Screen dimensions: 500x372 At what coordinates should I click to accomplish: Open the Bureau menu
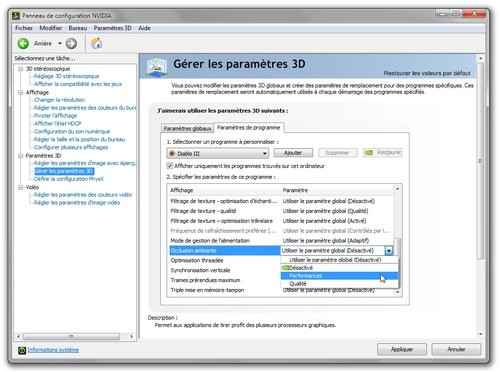point(78,28)
